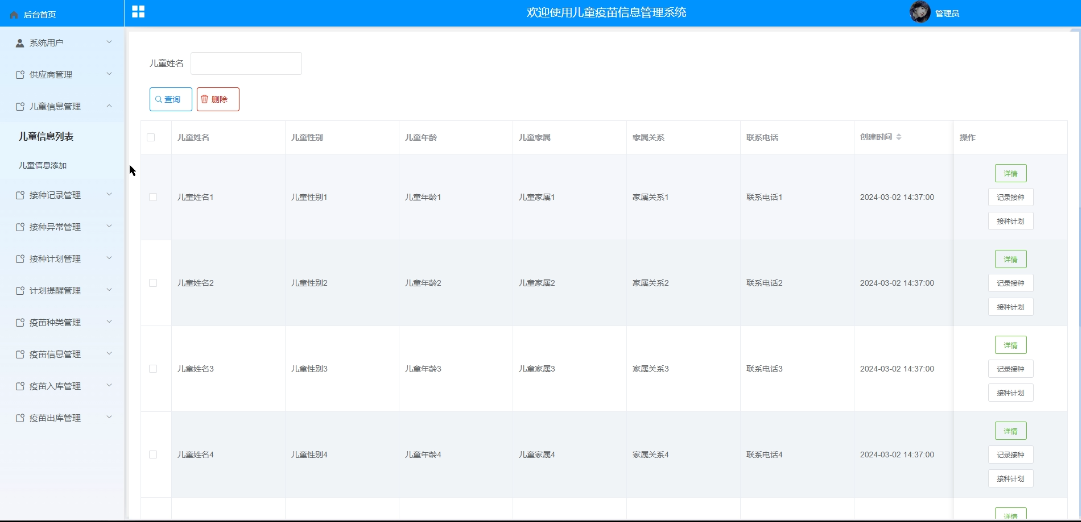Open the 管理员 avatar picture
This screenshot has width=1081, height=522.
(920, 12)
